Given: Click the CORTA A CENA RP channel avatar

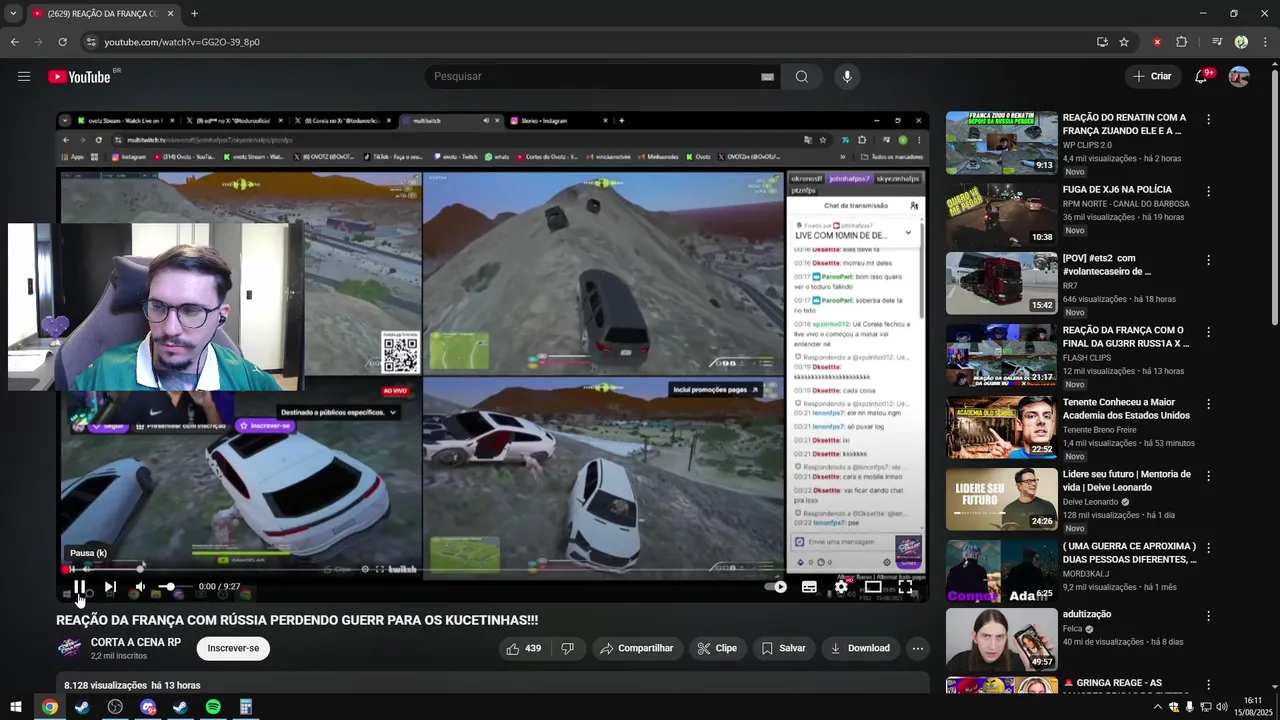Looking at the screenshot, I should tap(70, 648).
